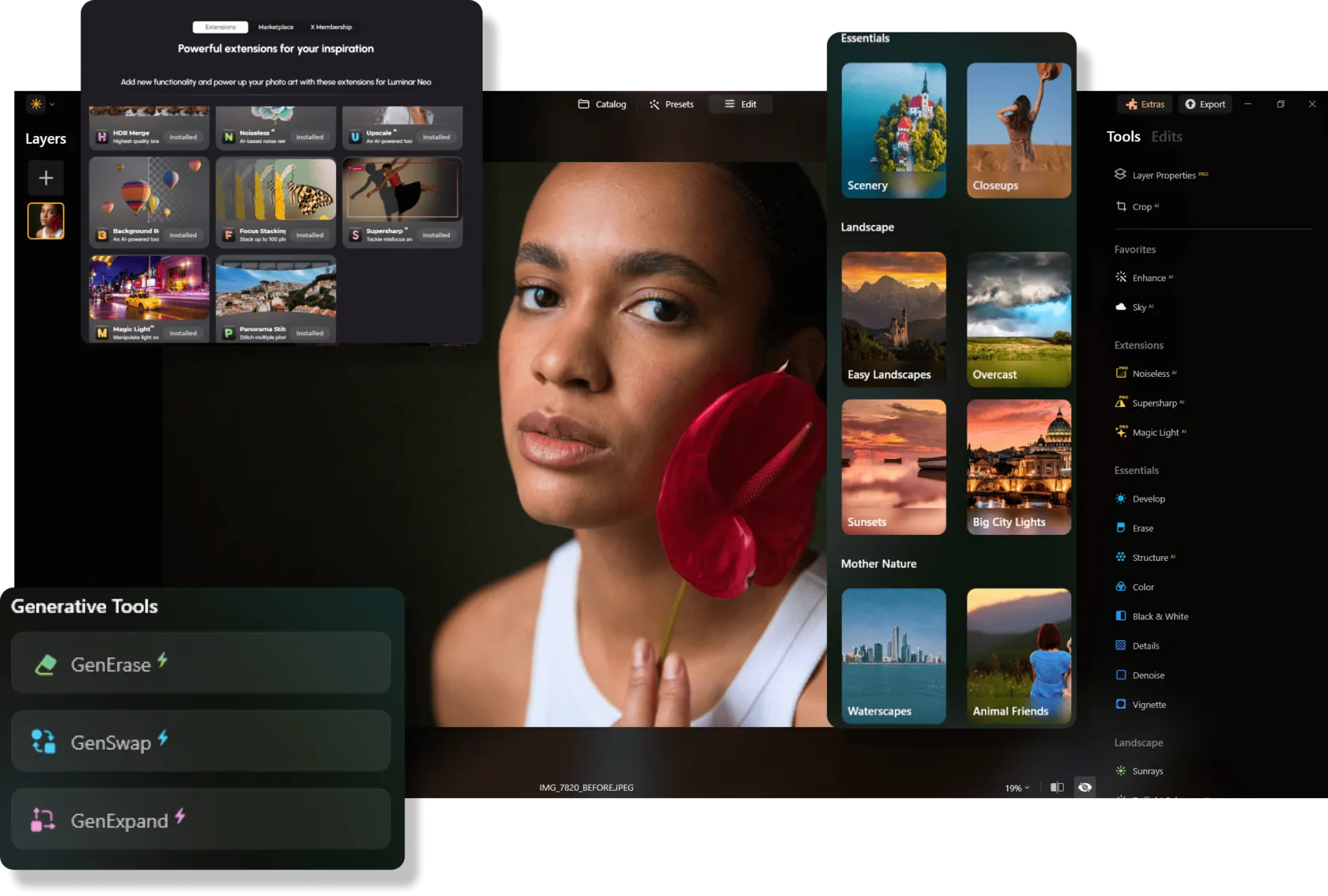
Task: Open the 19% zoom level dropdown
Action: [1017, 789]
